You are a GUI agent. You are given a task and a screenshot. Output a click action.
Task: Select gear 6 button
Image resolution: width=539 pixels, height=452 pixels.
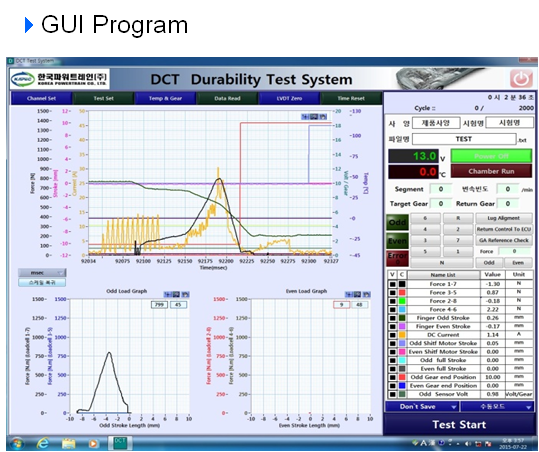click(x=425, y=218)
